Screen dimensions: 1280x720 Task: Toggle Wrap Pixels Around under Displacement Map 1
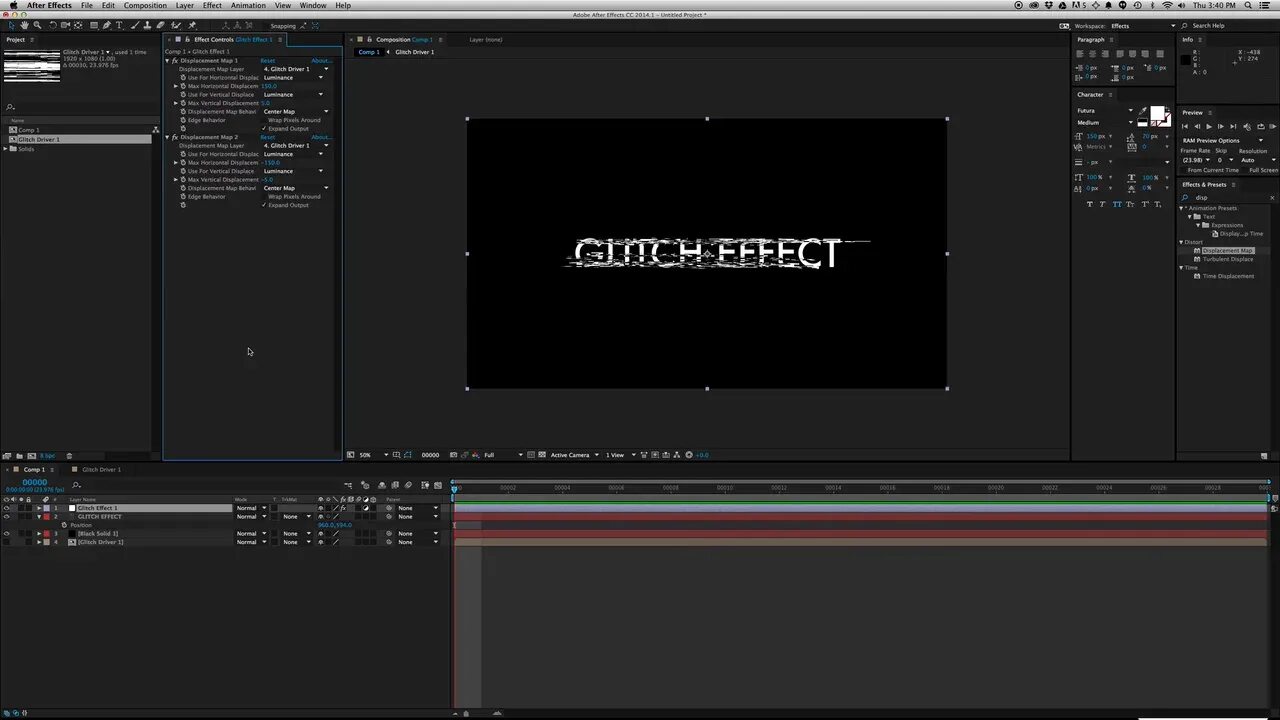tap(264, 120)
